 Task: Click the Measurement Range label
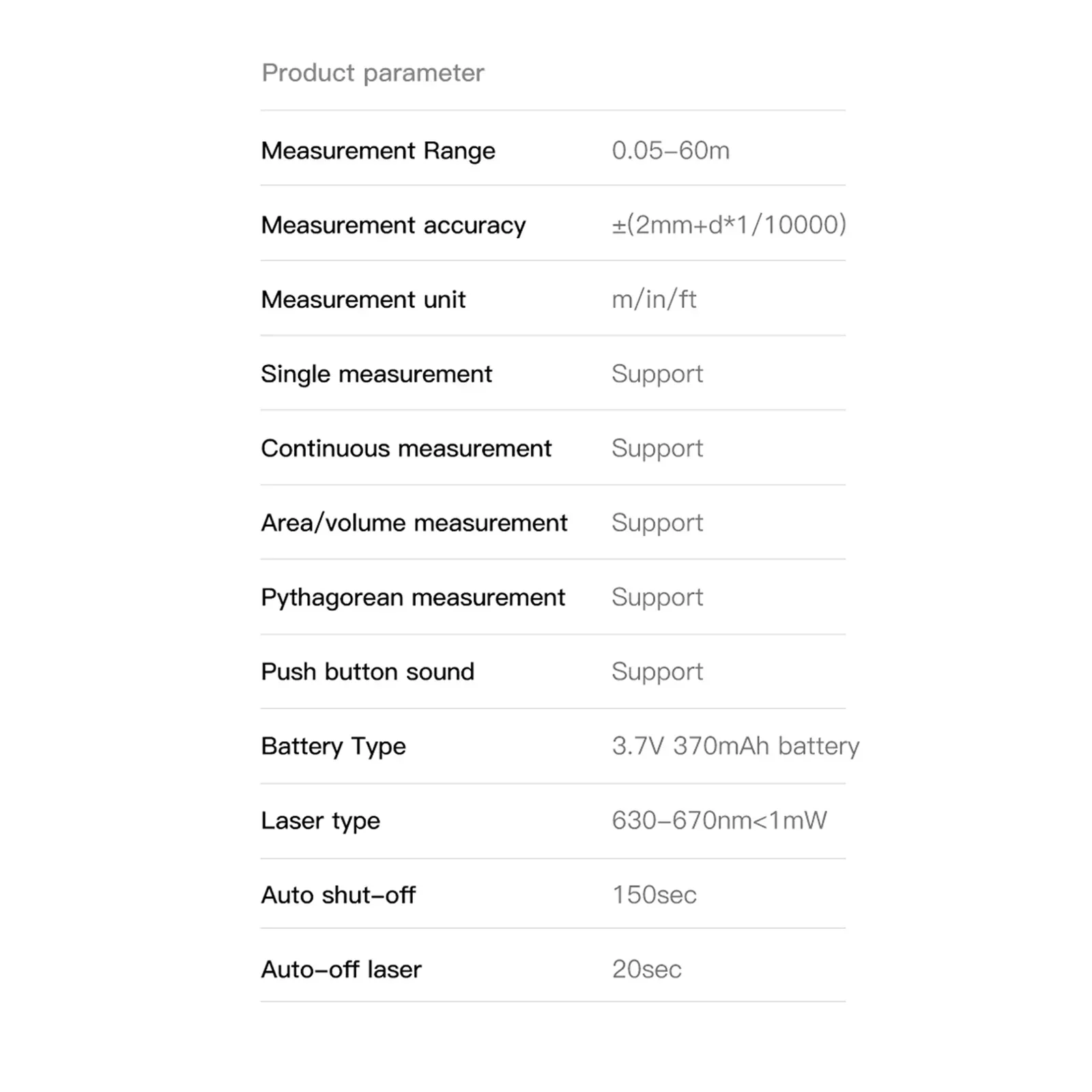click(378, 151)
